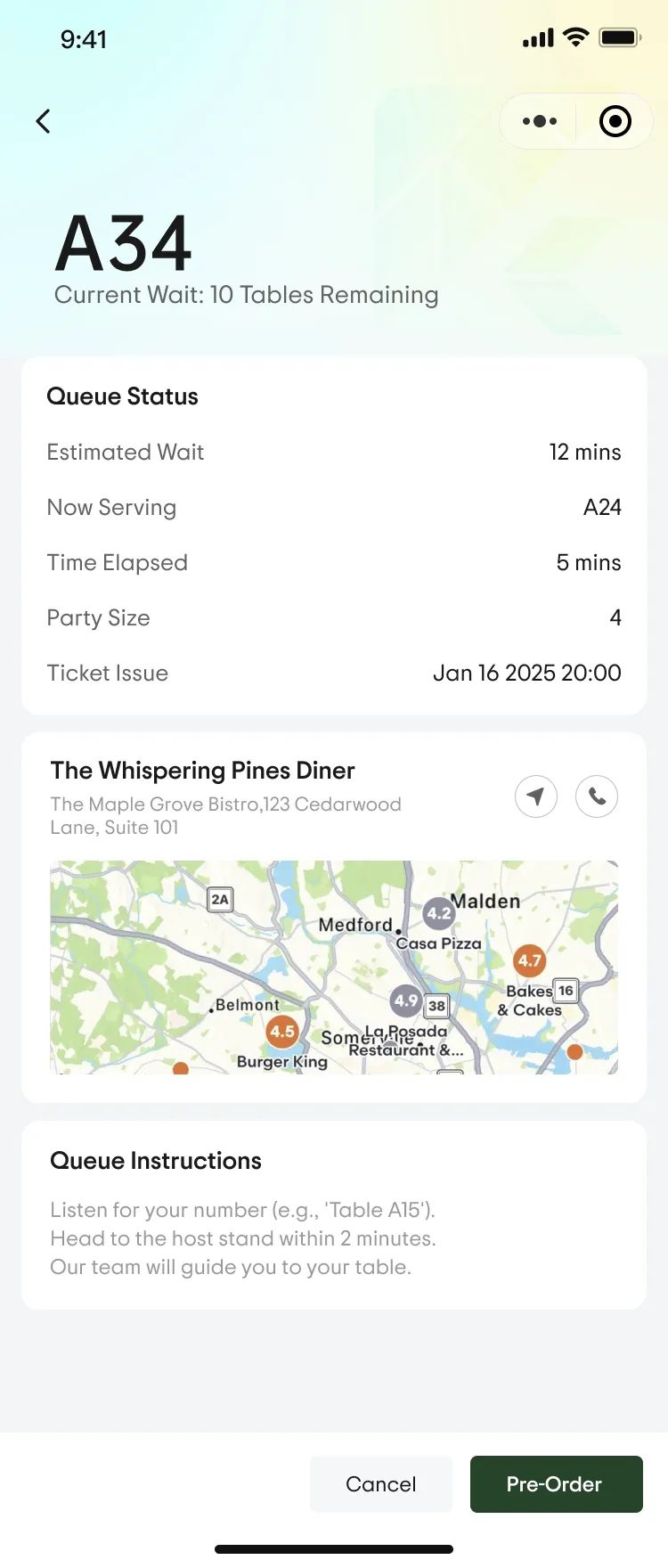Select the 4.2 Casa Pizza map marker
This screenshot has width=668, height=1568.
439,913
